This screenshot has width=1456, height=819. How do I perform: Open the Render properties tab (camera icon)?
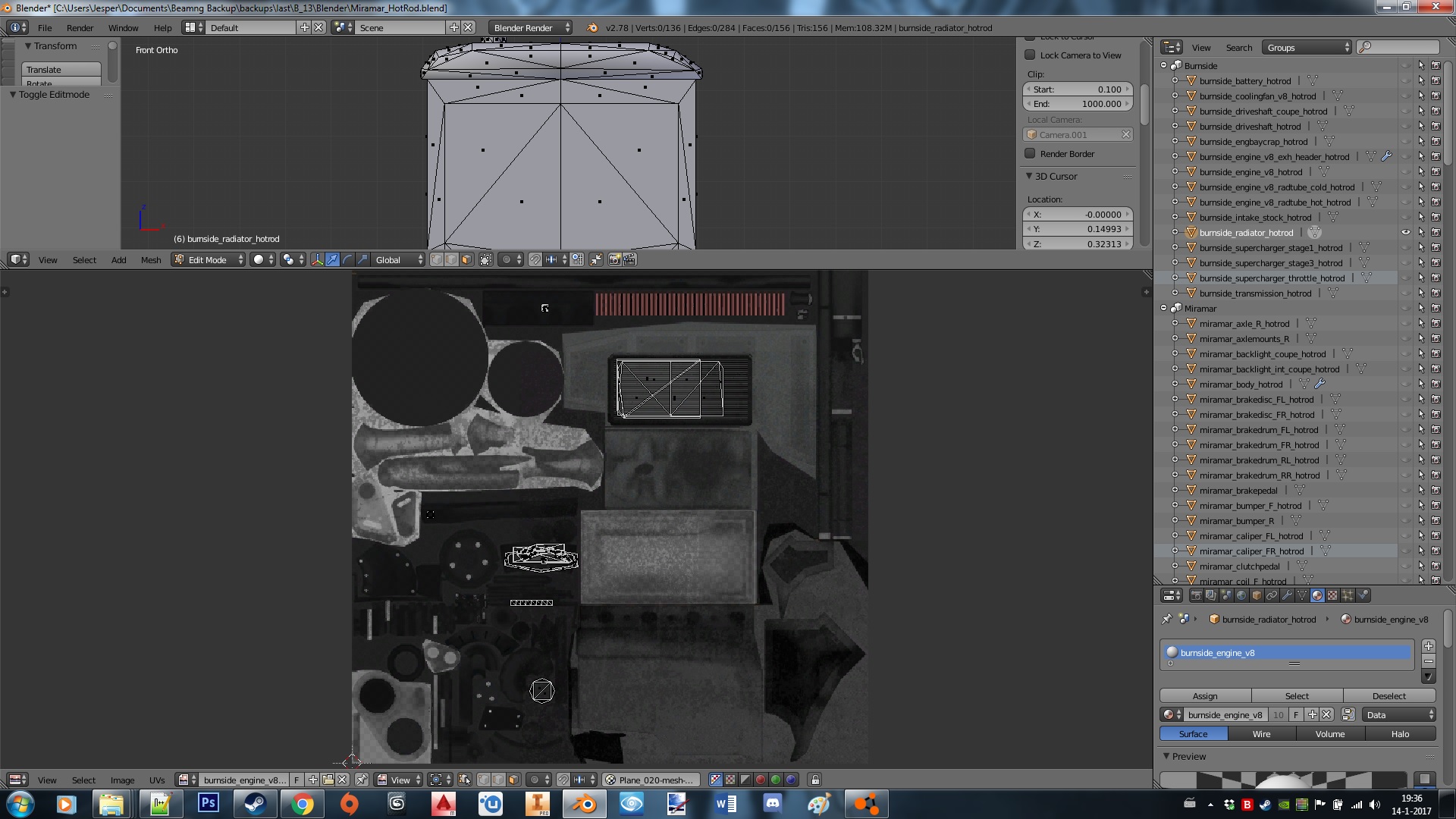tap(1197, 595)
